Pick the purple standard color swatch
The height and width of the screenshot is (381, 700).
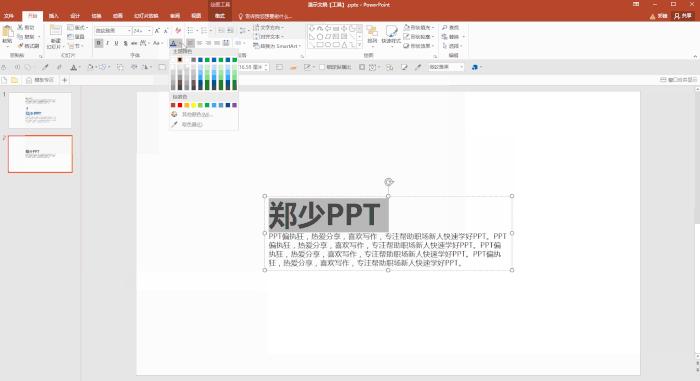(x=235, y=105)
